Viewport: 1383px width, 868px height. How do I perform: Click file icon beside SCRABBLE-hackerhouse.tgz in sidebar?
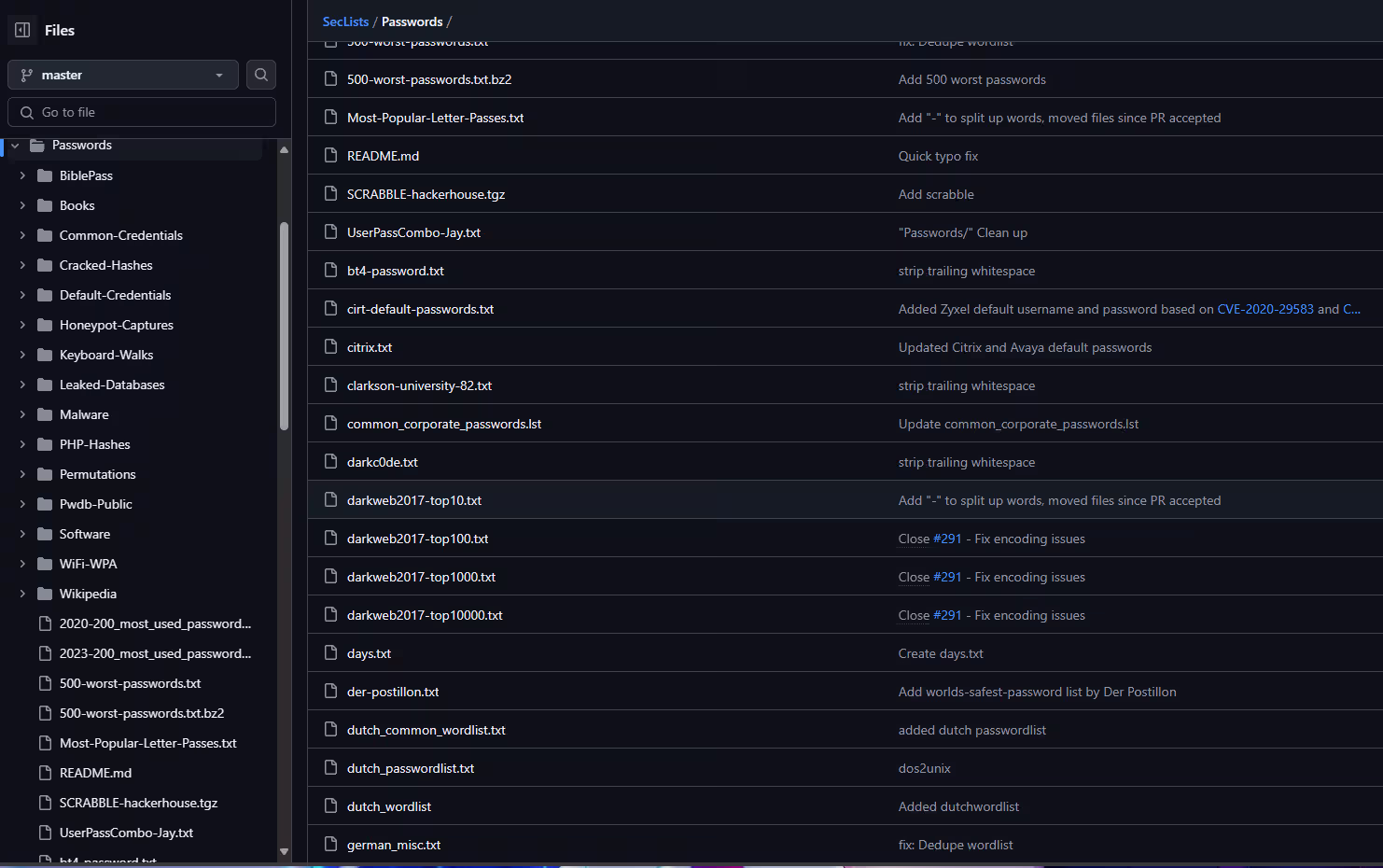coord(44,803)
